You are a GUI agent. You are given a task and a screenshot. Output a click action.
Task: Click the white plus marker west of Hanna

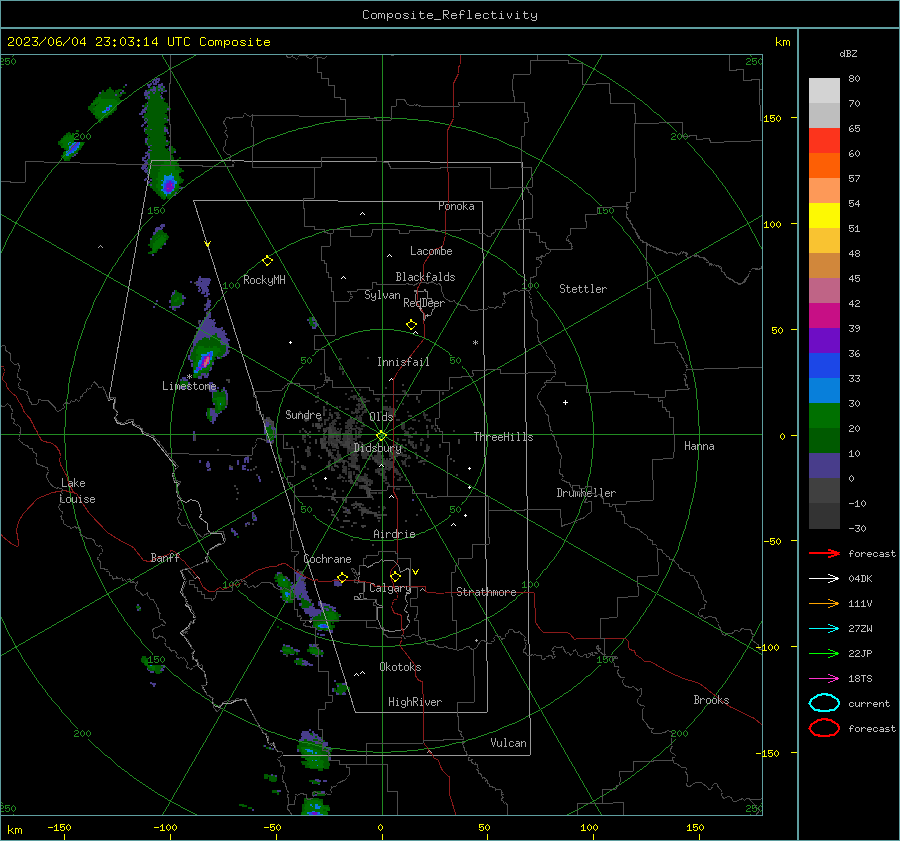tap(565, 402)
